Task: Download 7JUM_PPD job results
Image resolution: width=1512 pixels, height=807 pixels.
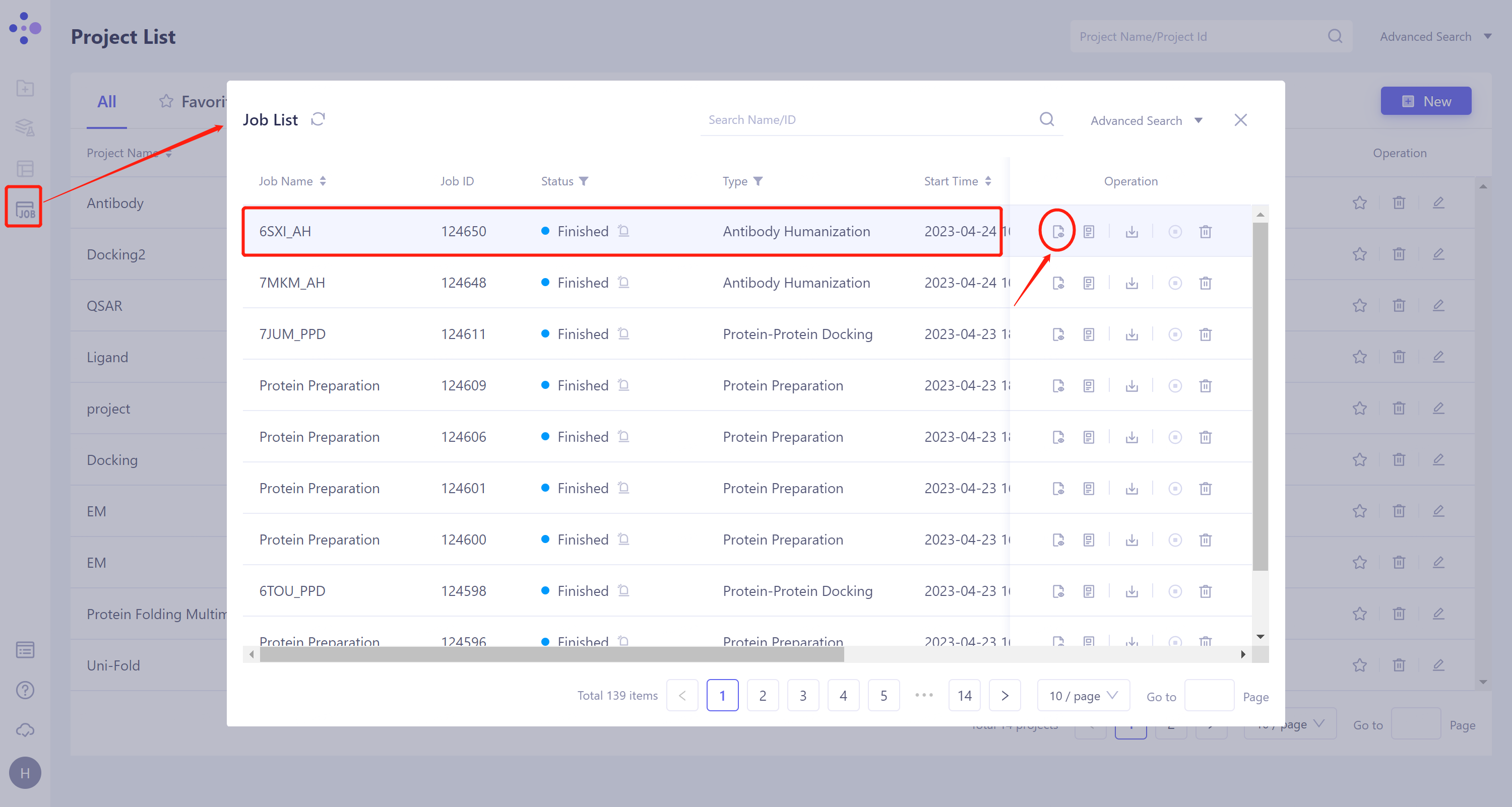Action: pos(1131,335)
